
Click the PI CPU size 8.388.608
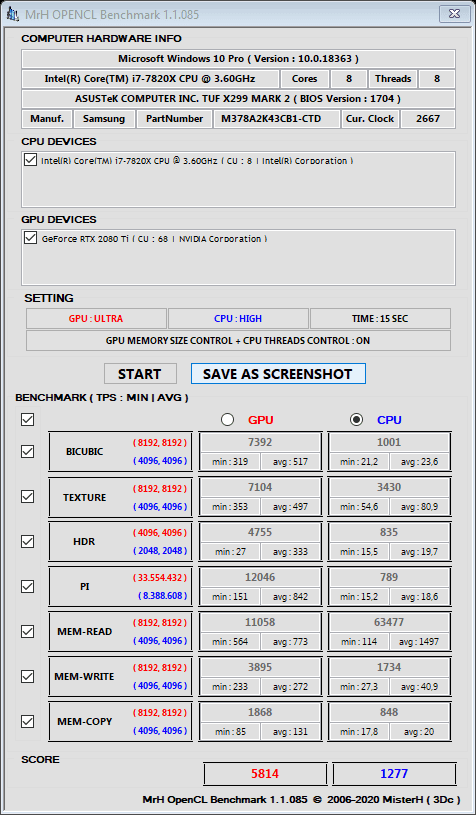click(x=163, y=596)
